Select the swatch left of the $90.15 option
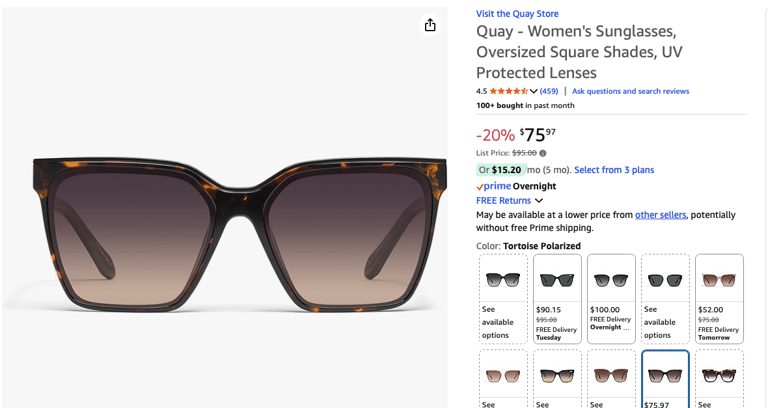 (503, 298)
